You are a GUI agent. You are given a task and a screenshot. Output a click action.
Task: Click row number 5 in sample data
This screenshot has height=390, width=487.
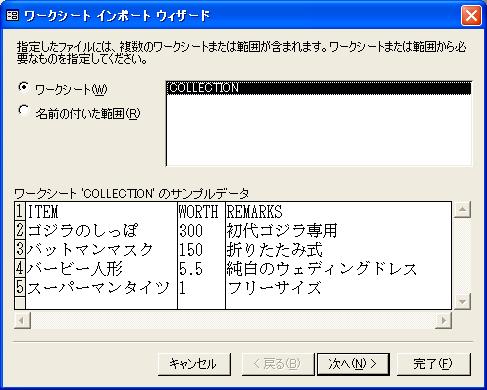click(x=20, y=287)
